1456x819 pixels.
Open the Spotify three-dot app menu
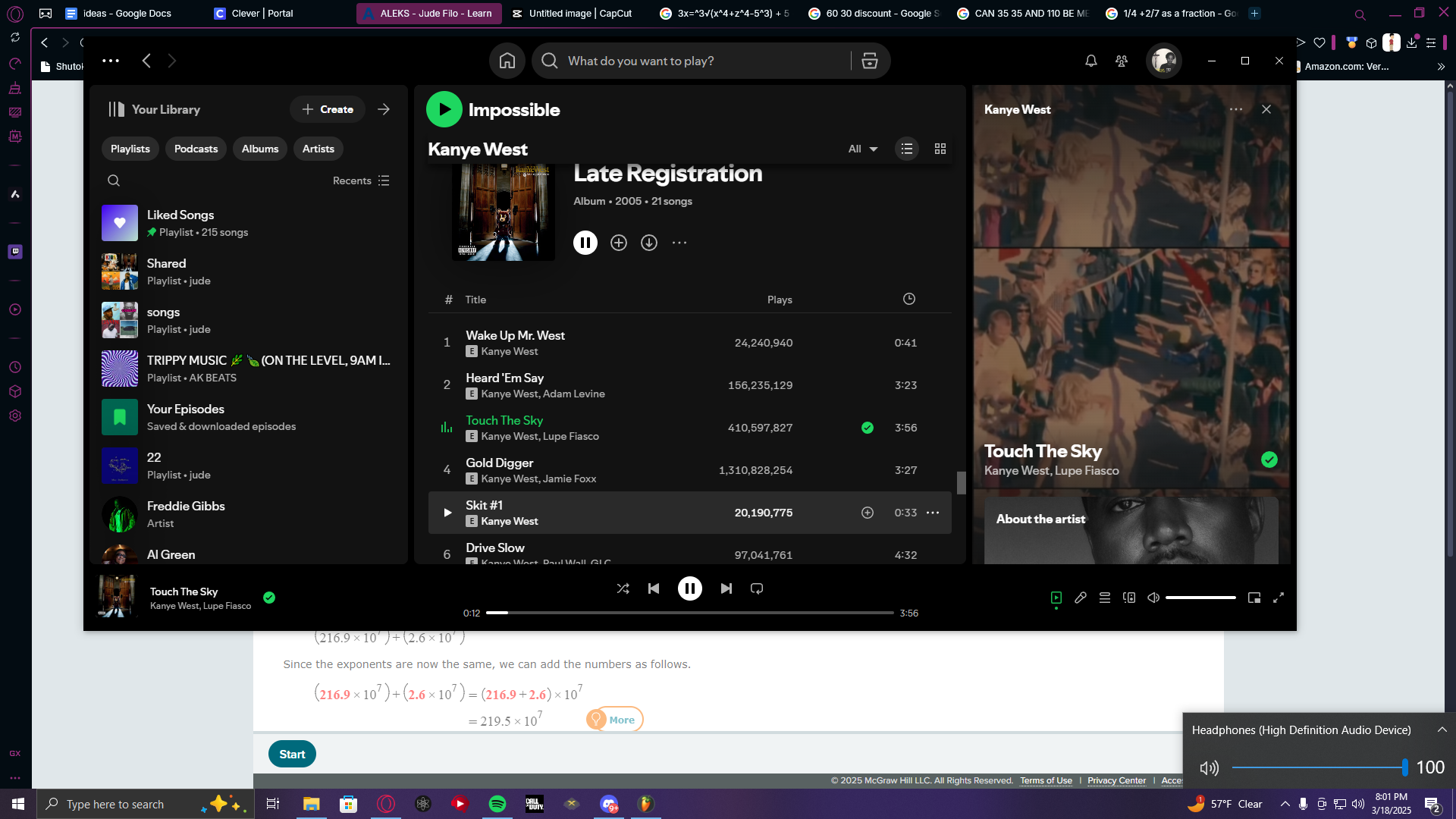pyautogui.click(x=111, y=61)
